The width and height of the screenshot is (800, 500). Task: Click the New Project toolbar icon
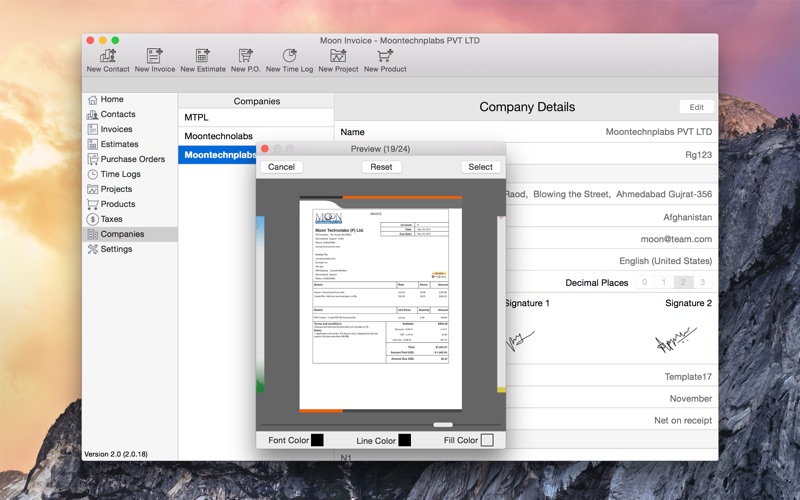point(338,55)
